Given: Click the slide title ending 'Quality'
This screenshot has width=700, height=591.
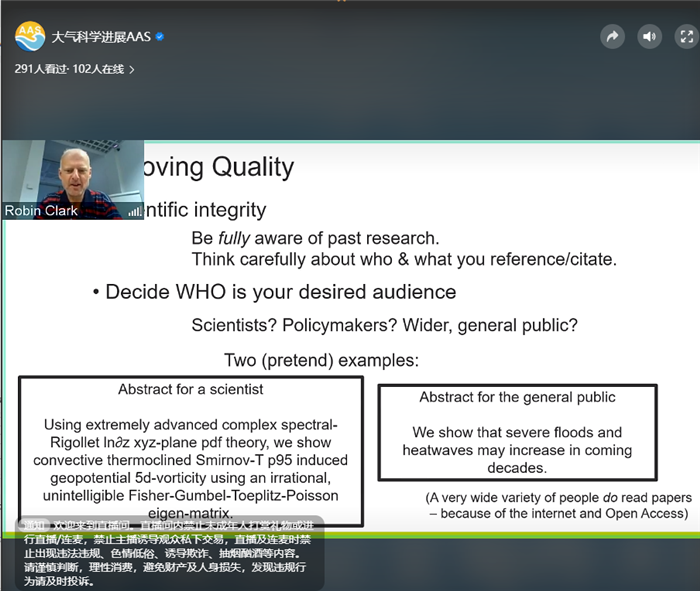Looking at the screenshot, I should pyautogui.click(x=220, y=167).
